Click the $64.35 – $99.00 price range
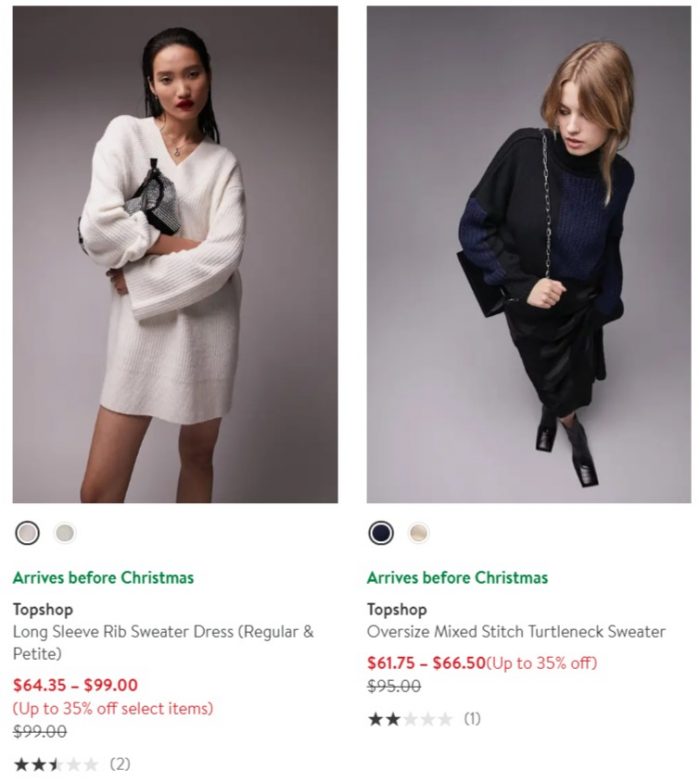Viewport: 700px width, 783px height. click(x=75, y=685)
